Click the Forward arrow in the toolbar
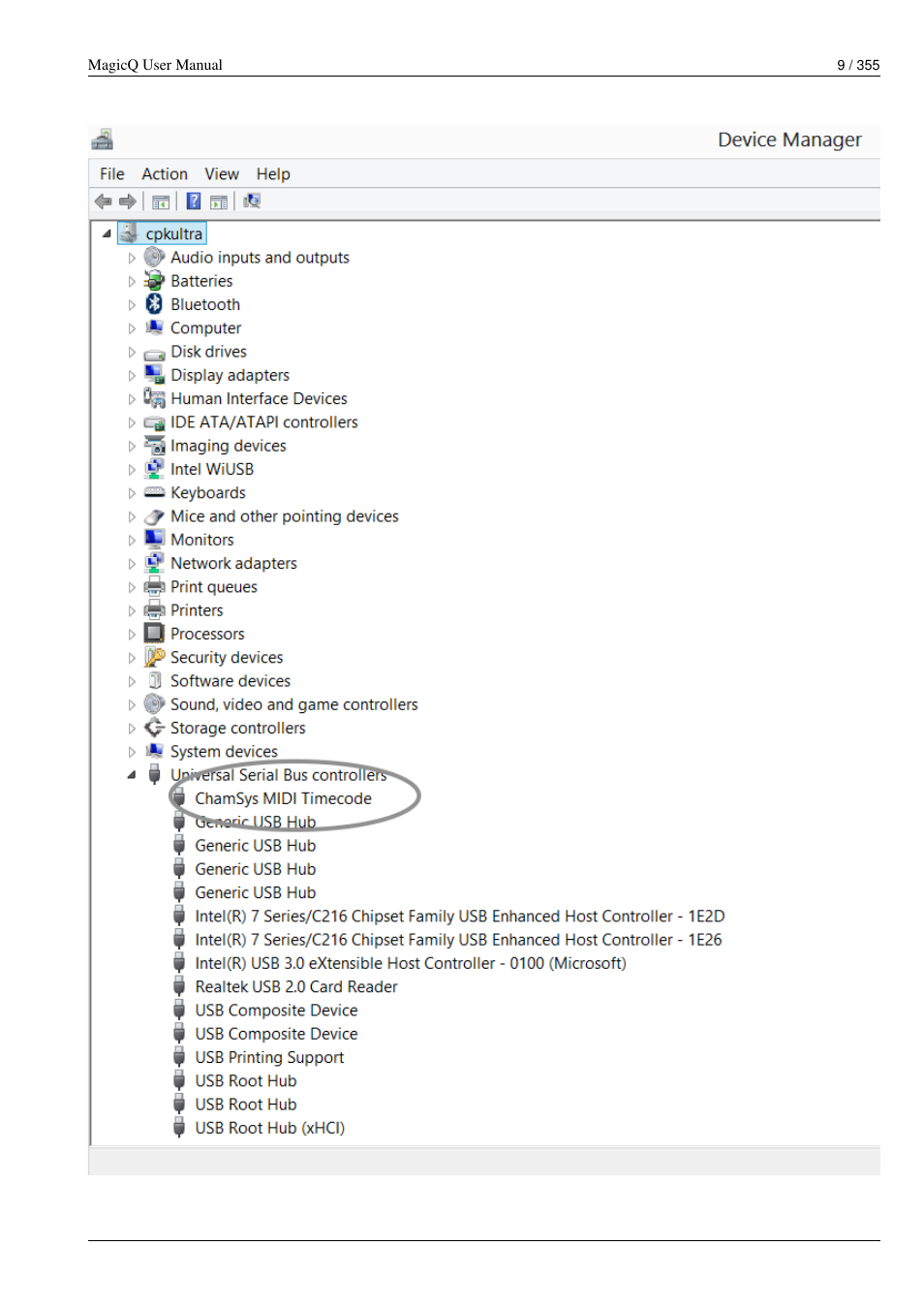Image resolution: width=924 pixels, height=1308 pixels. click(128, 202)
